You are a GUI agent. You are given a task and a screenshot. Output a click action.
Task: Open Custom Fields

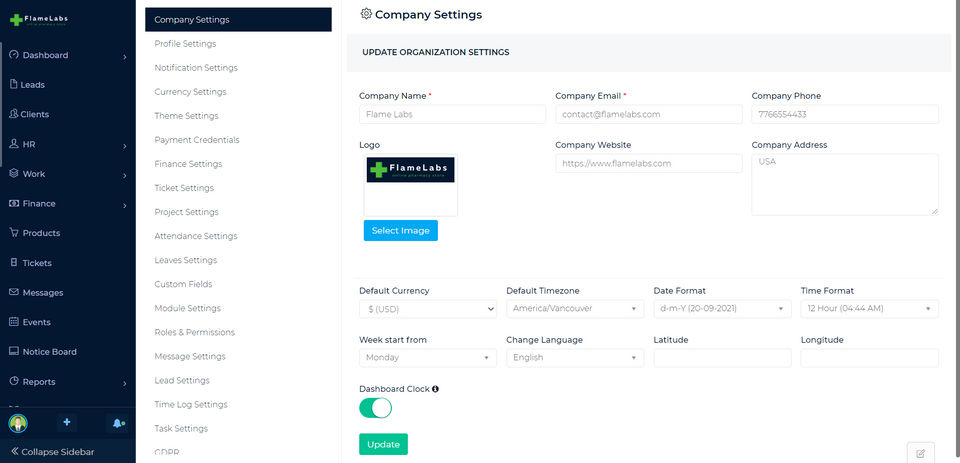click(183, 284)
